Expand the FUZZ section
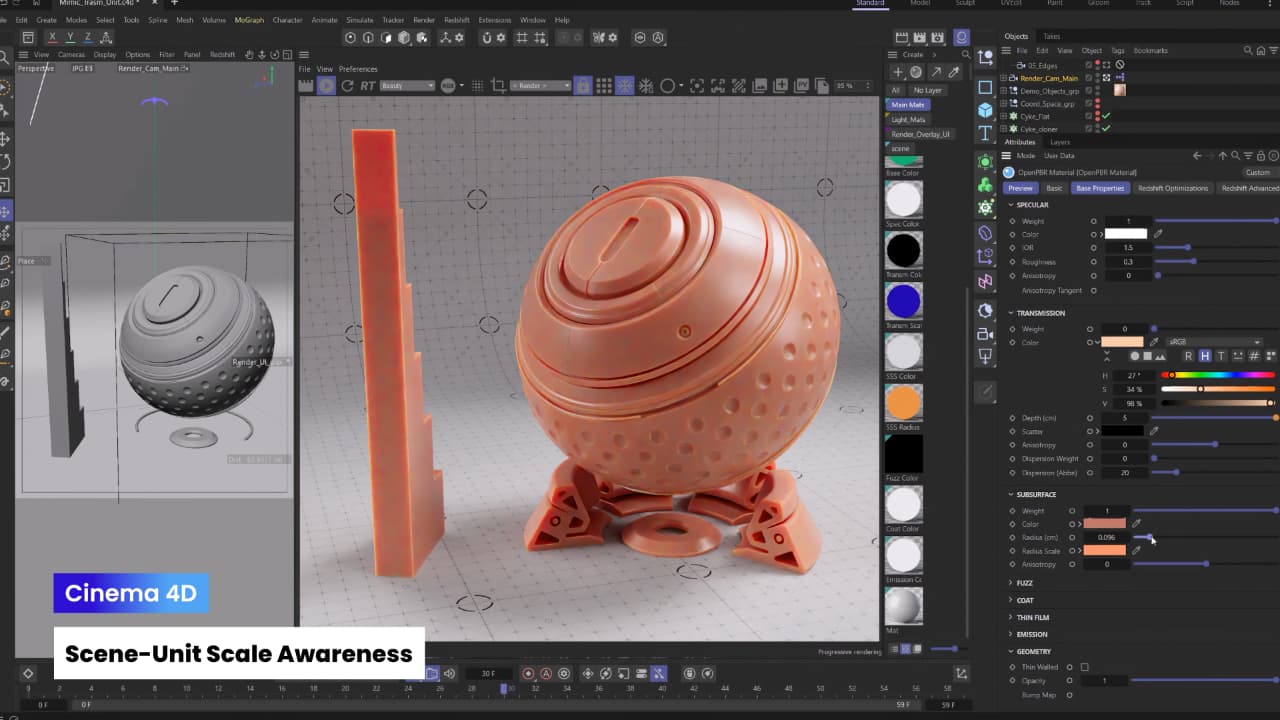Viewport: 1280px width, 720px height. tap(1010, 582)
